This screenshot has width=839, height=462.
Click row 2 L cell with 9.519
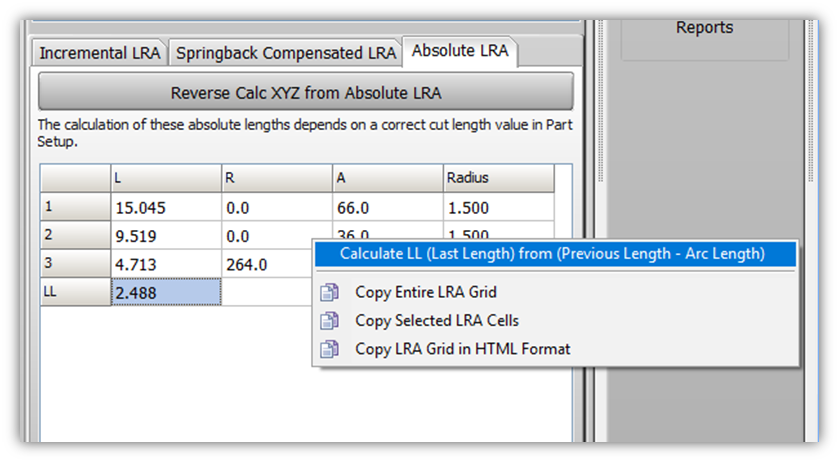[x=165, y=236]
